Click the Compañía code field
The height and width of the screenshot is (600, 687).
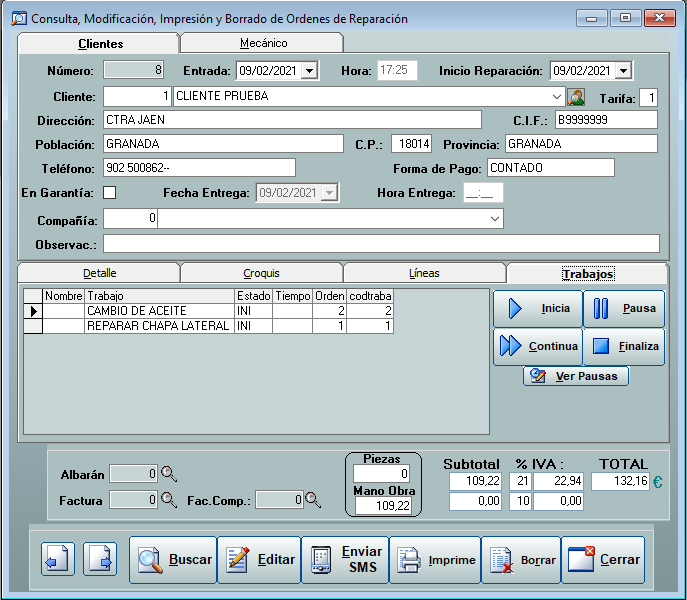point(131,218)
